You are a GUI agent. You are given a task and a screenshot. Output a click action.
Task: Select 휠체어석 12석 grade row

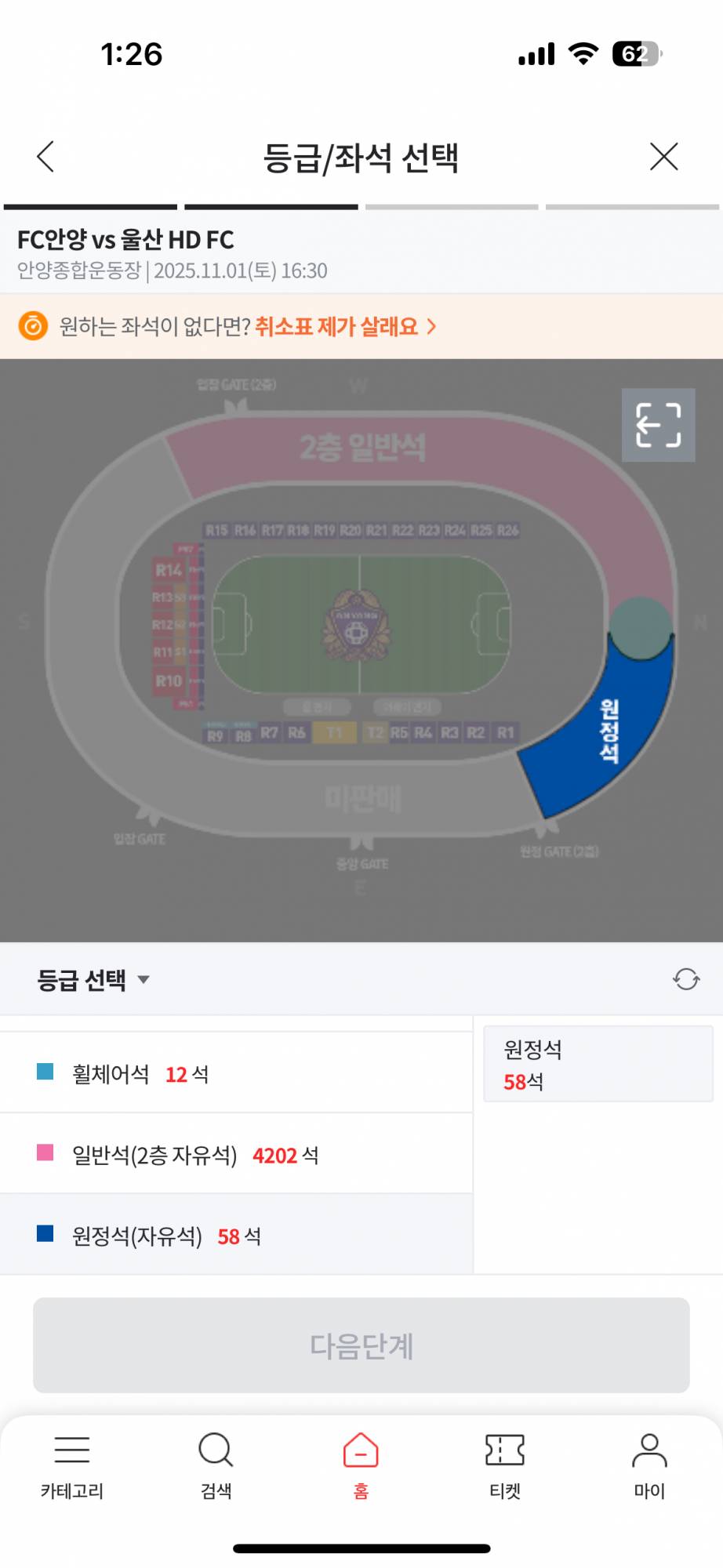pyautogui.click(x=235, y=1073)
